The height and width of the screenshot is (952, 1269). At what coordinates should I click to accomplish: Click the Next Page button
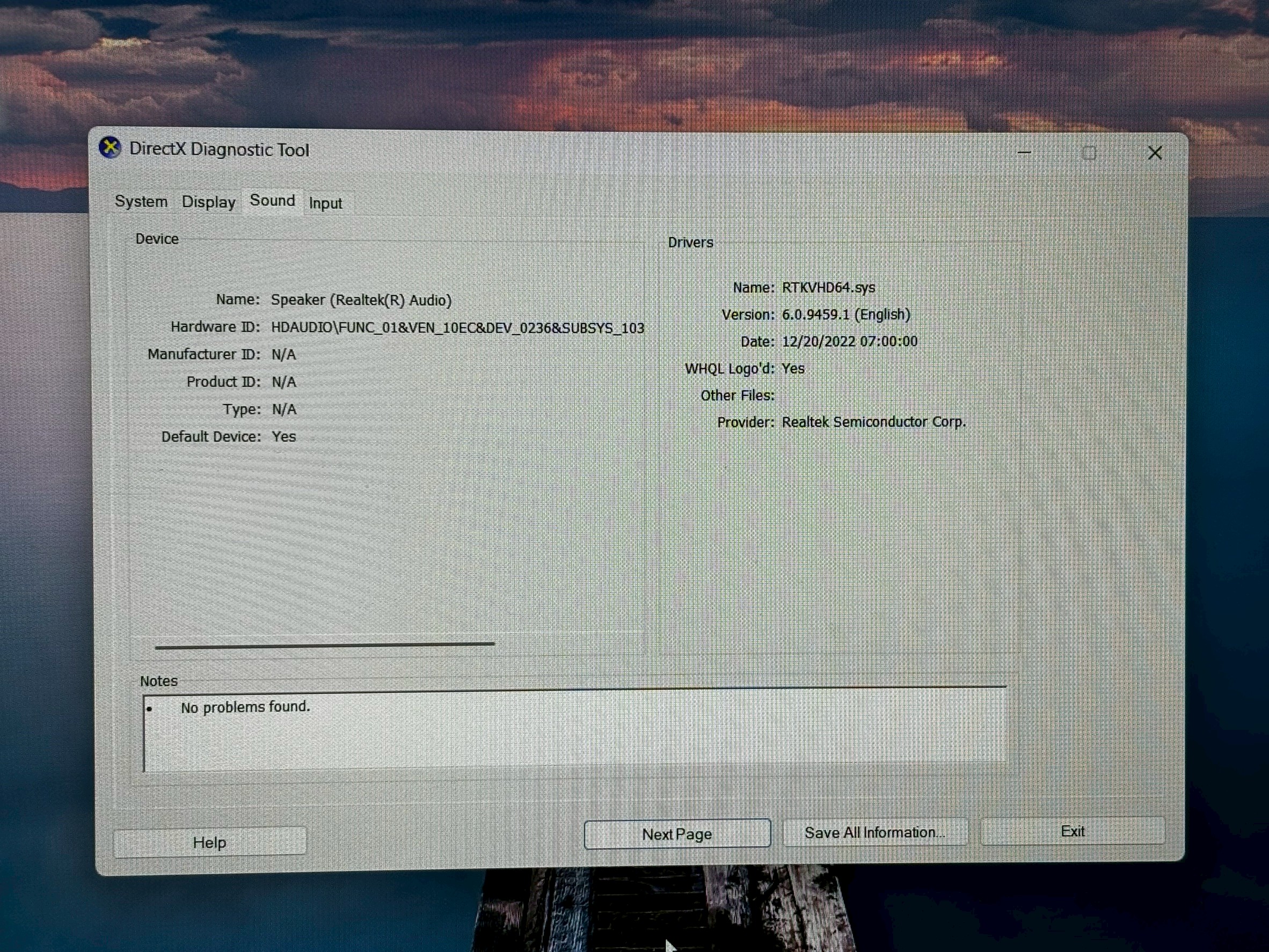coord(677,834)
